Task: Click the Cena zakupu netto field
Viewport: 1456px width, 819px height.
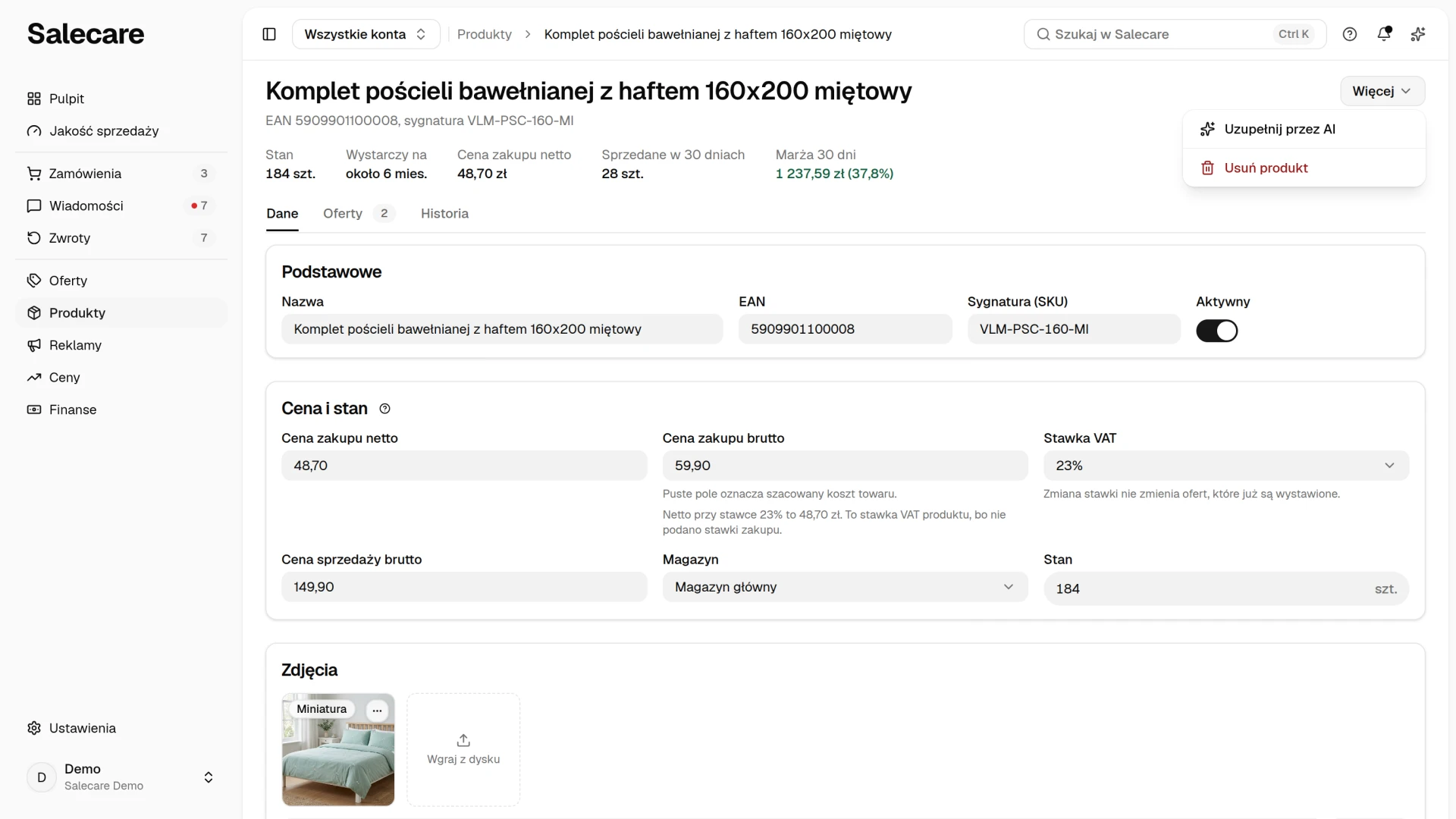Action: (464, 466)
